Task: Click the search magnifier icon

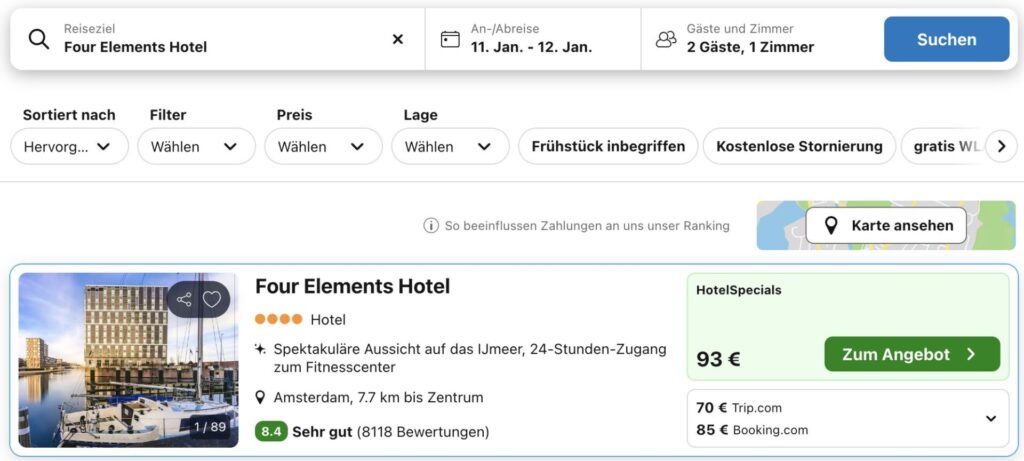Action: [x=39, y=39]
